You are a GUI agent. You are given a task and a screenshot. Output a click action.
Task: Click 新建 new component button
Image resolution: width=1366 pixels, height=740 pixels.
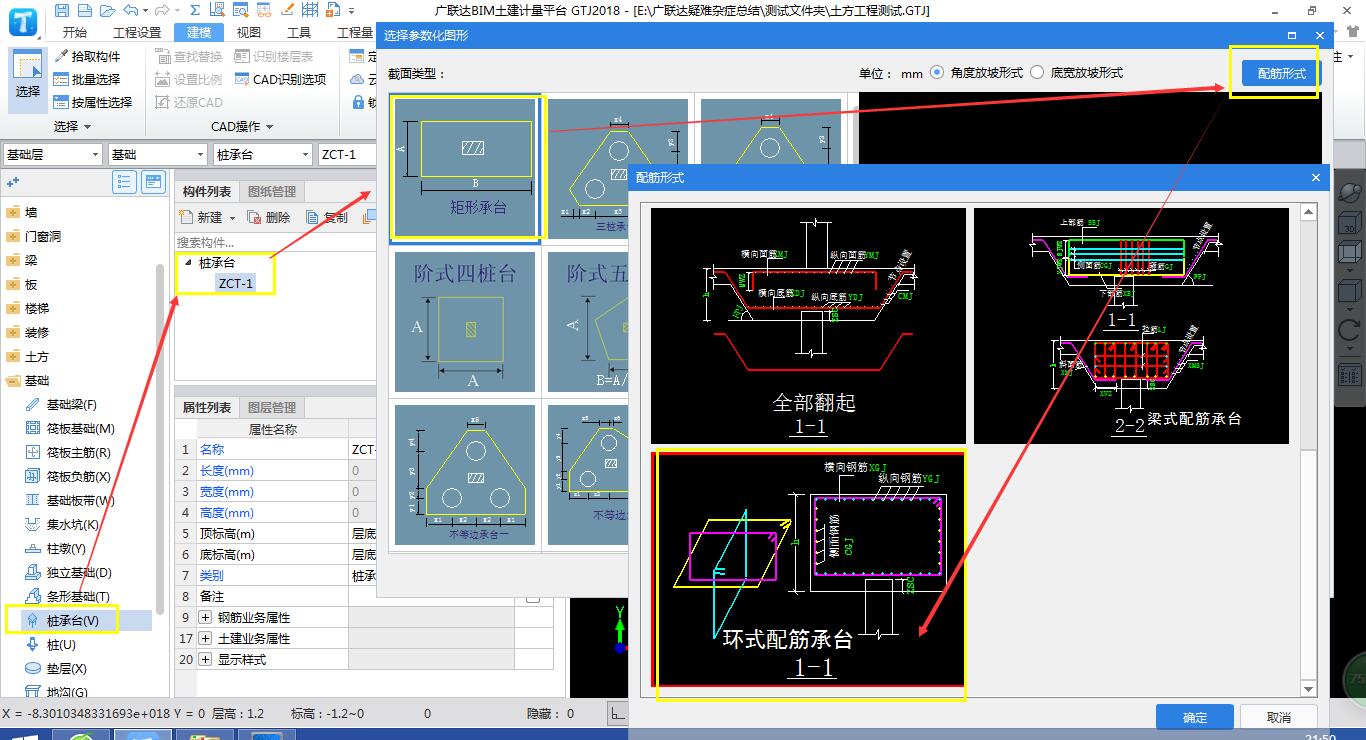(203, 217)
